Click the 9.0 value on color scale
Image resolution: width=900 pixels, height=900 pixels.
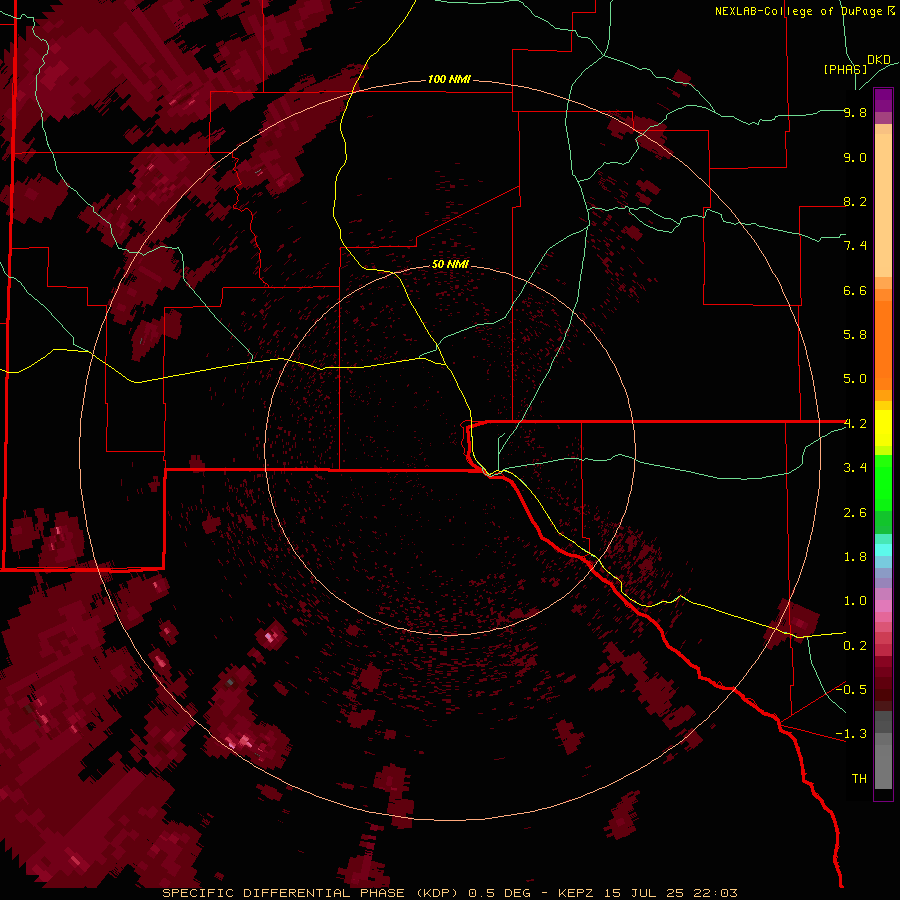coord(855,158)
